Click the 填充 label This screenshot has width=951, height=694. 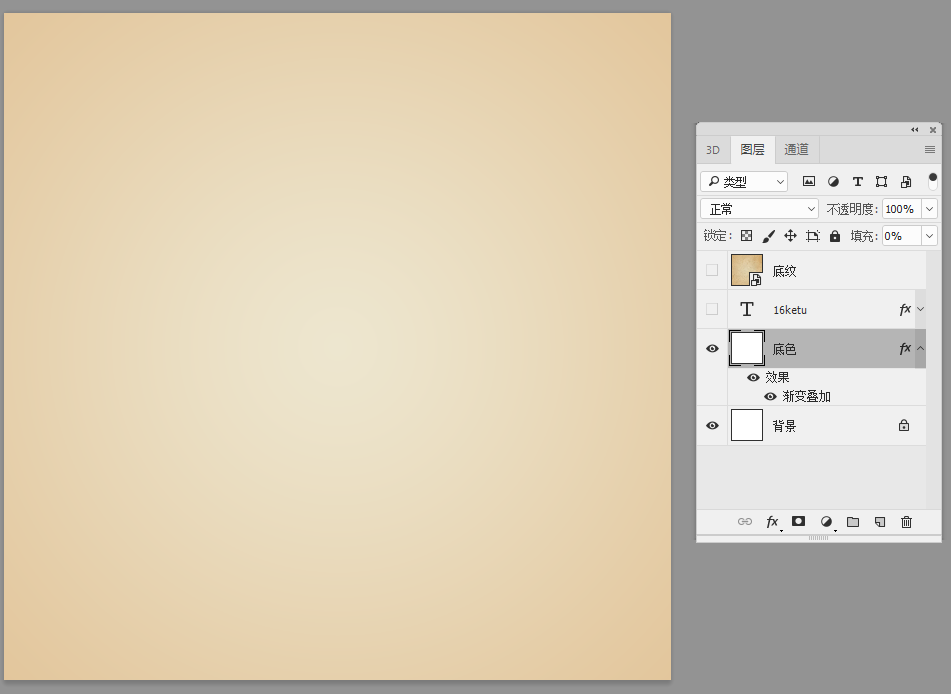tap(864, 236)
